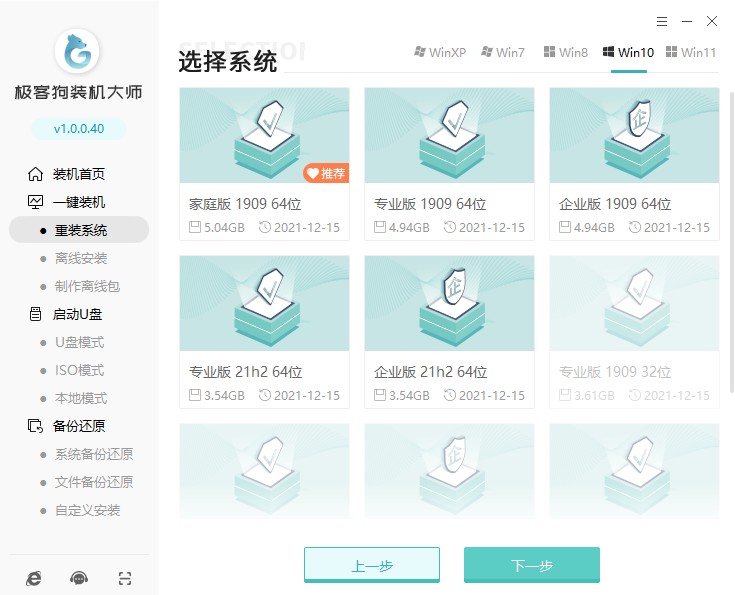
Task: Click the 启动U盘 USB drive icon
Action: (x=35, y=314)
